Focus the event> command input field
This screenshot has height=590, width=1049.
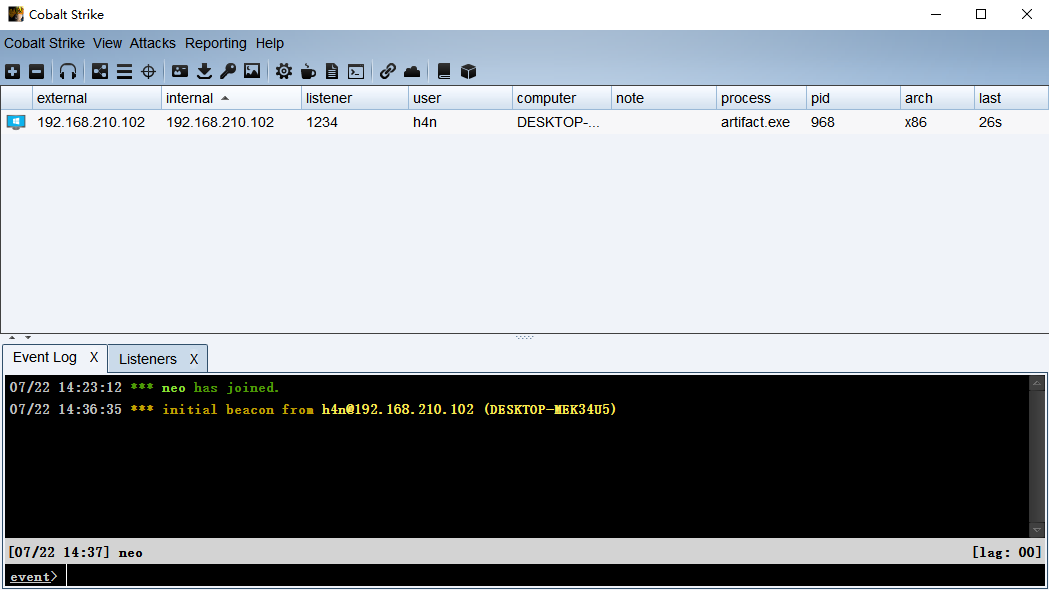555,576
